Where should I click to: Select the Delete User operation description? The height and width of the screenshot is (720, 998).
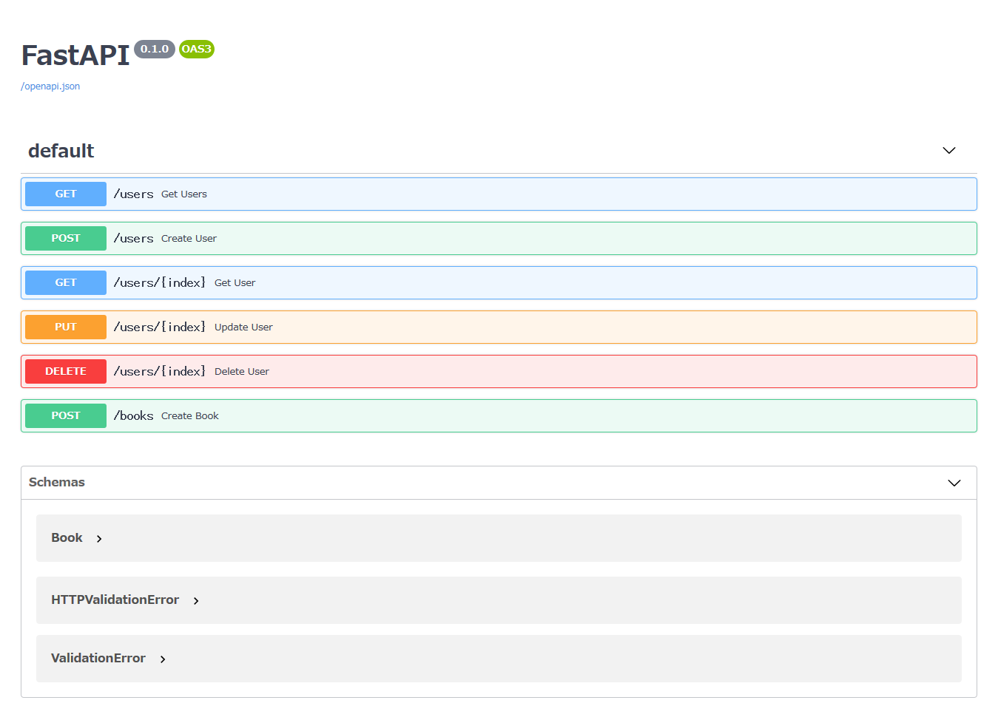241,372
